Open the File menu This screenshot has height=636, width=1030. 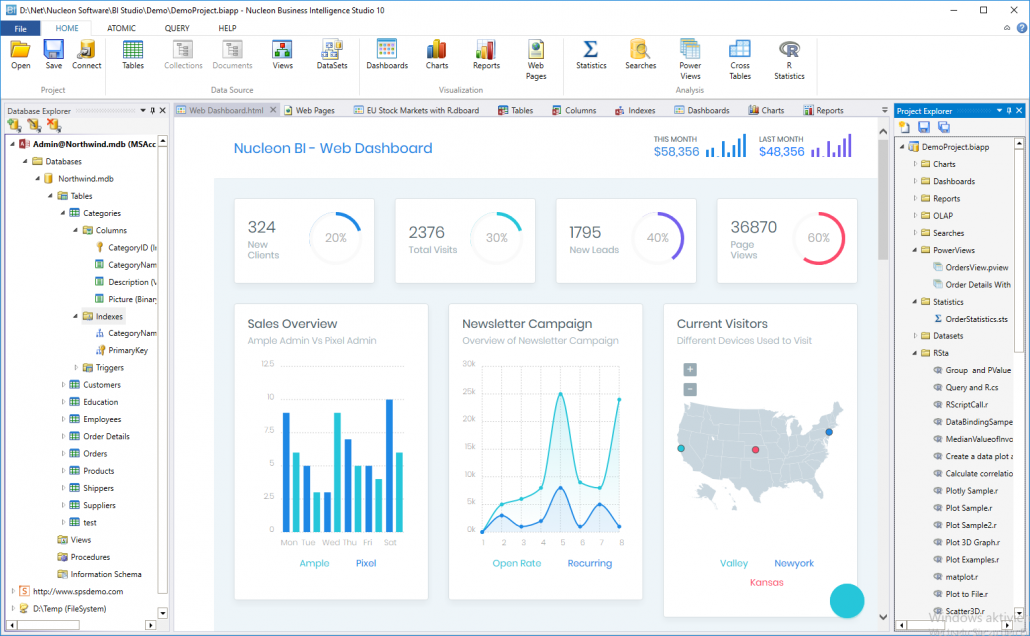(20, 28)
